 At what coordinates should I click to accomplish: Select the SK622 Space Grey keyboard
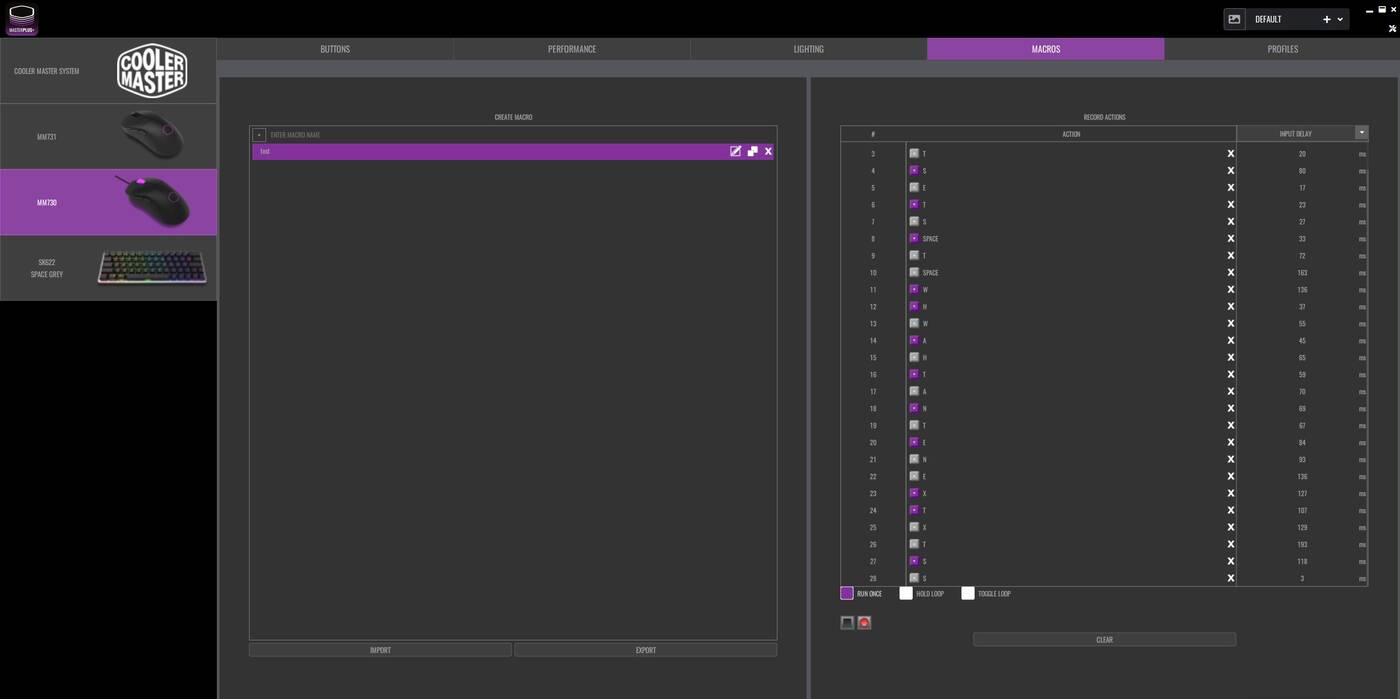pos(108,268)
